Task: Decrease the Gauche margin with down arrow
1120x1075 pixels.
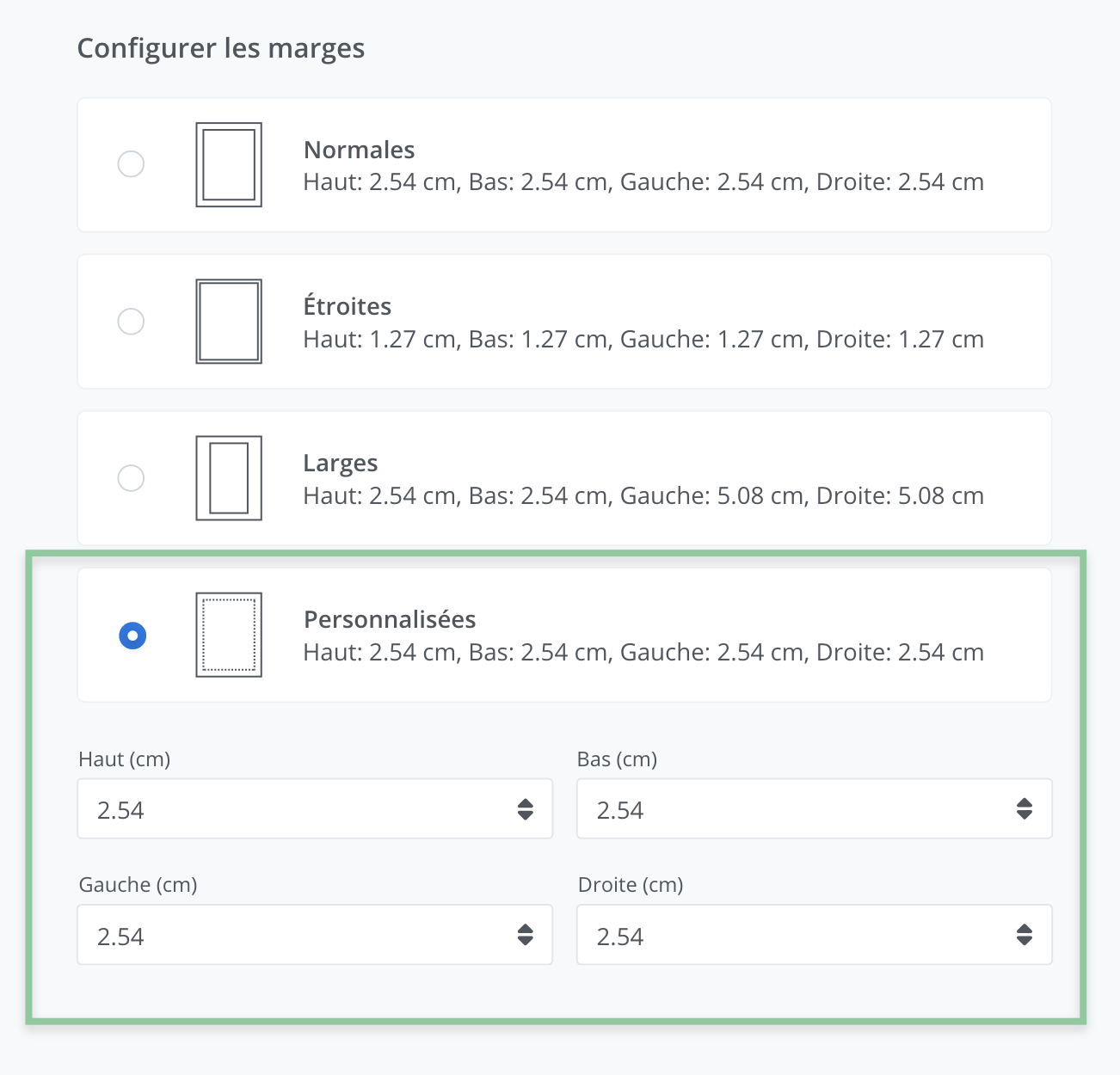Action: pos(526,941)
